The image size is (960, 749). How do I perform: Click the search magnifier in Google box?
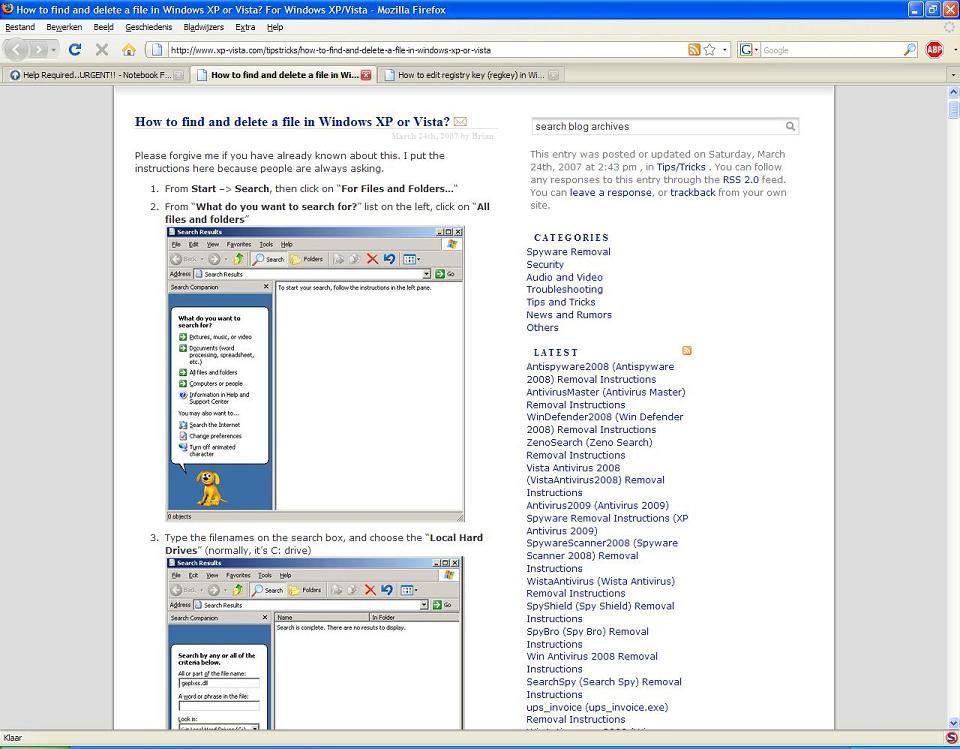pos(910,50)
